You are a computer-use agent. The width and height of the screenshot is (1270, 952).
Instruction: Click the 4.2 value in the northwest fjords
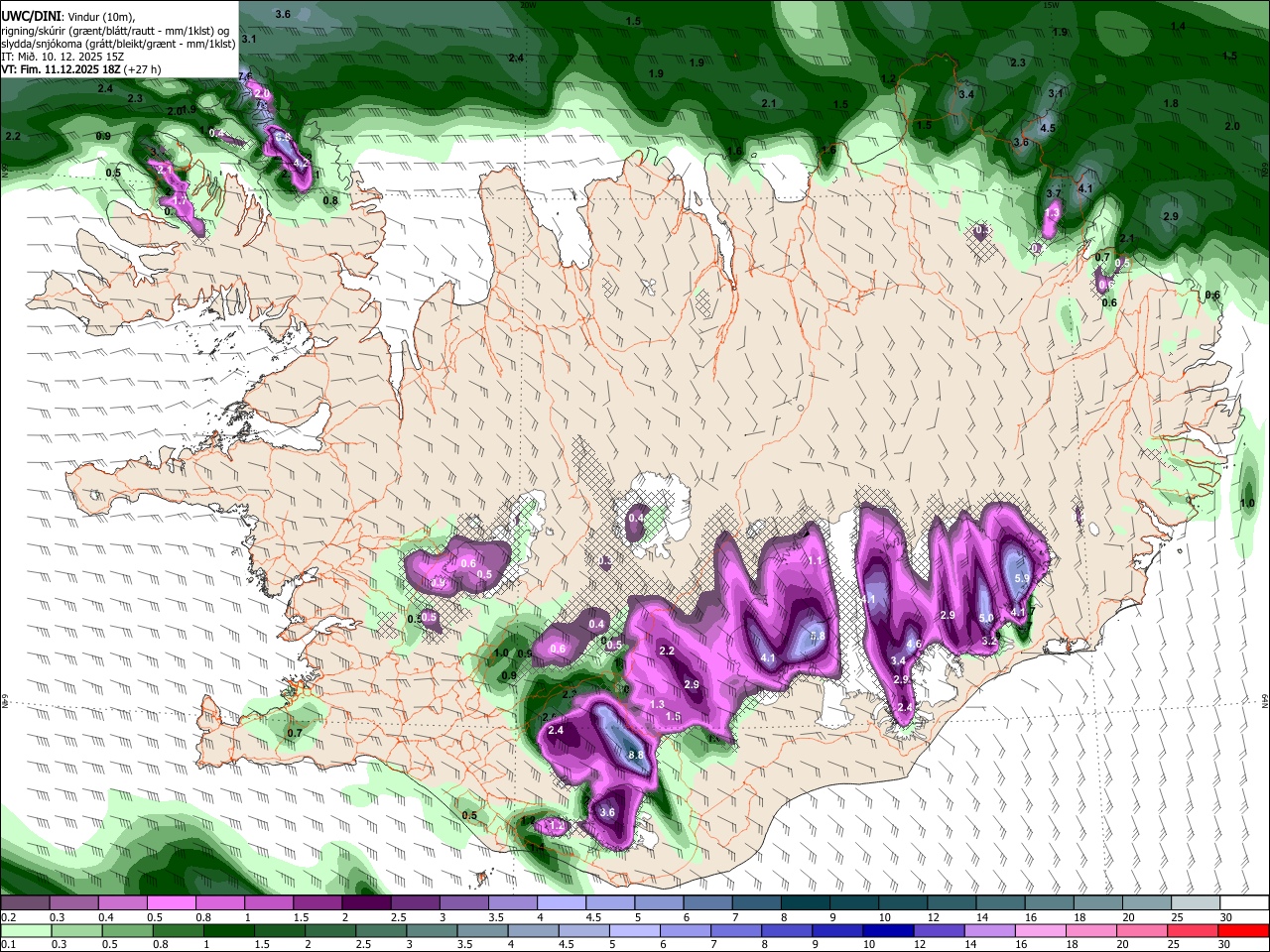point(302,162)
